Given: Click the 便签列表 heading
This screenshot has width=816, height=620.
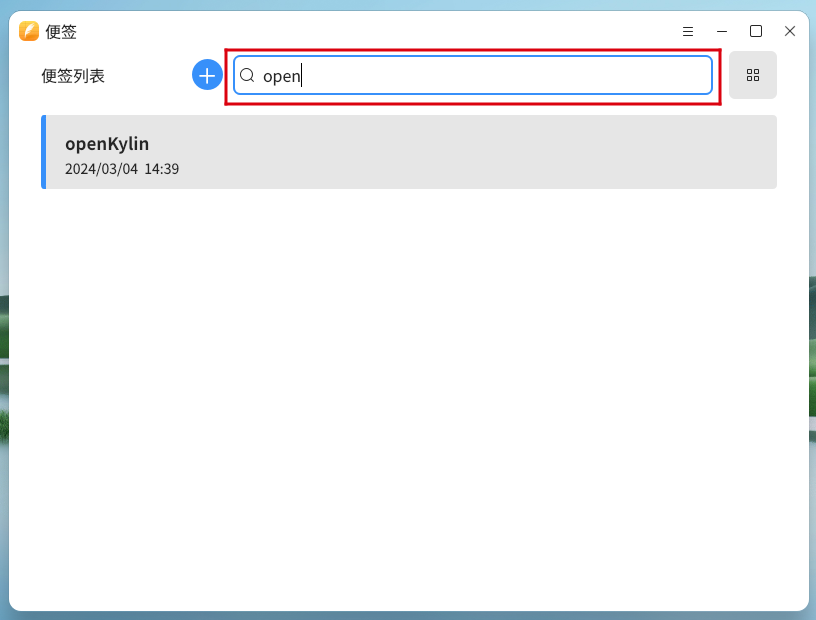Looking at the screenshot, I should 73,76.
